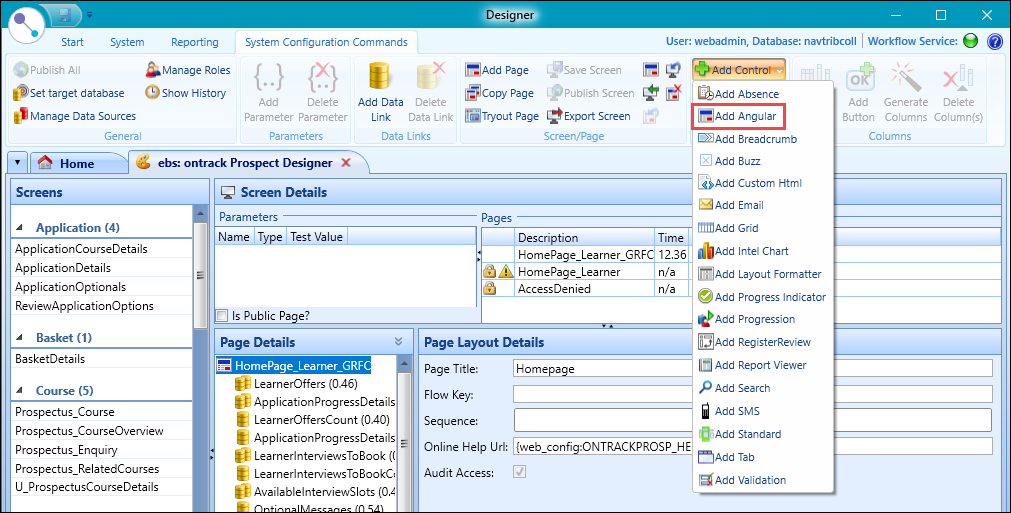This screenshot has height=513, width=1011.
Task: Toggle Audit Access checkbox
Action: coord(519,472)
